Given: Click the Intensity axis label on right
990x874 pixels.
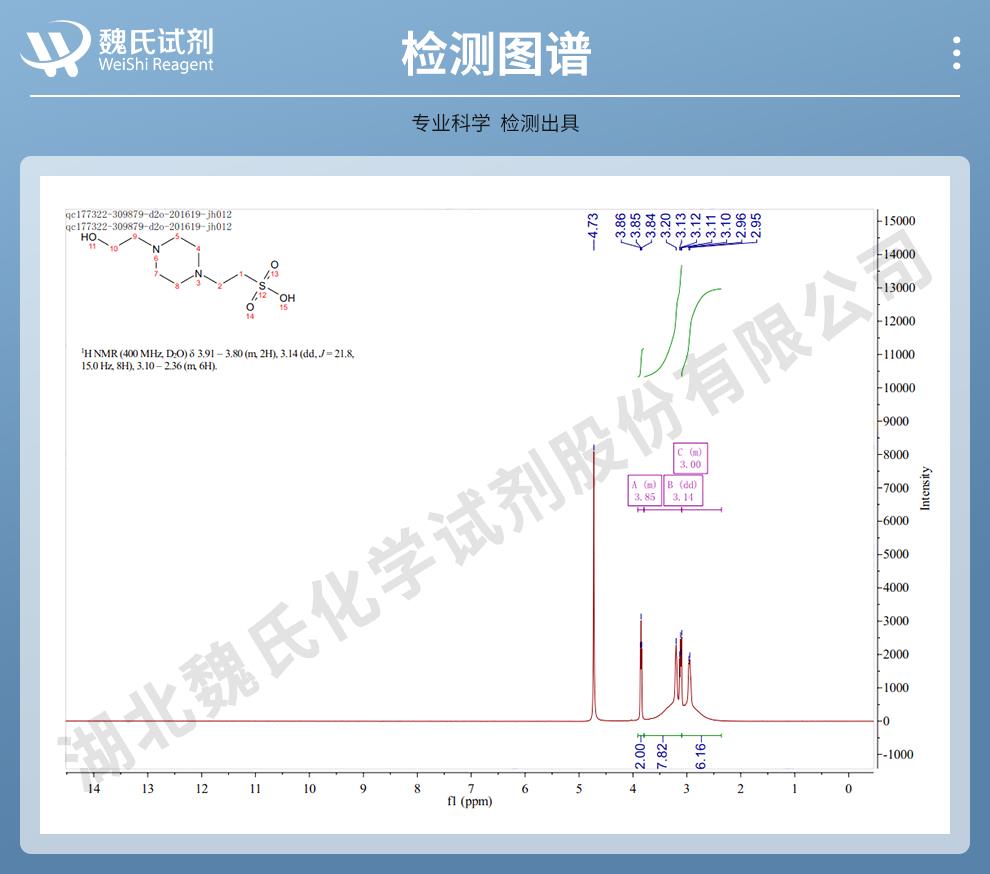Looking at the screenshot, I should [x=925, y=488].
